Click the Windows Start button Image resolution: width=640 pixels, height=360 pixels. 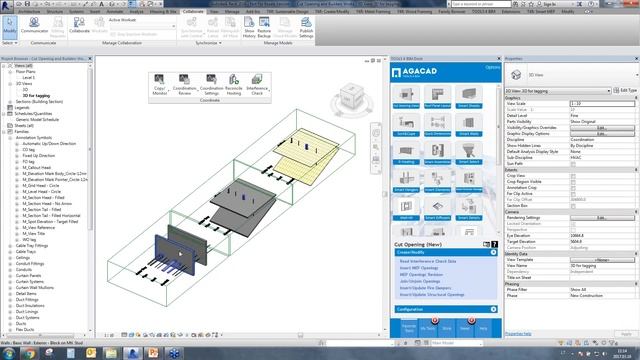pyautogui.click(x=8, y=353)
